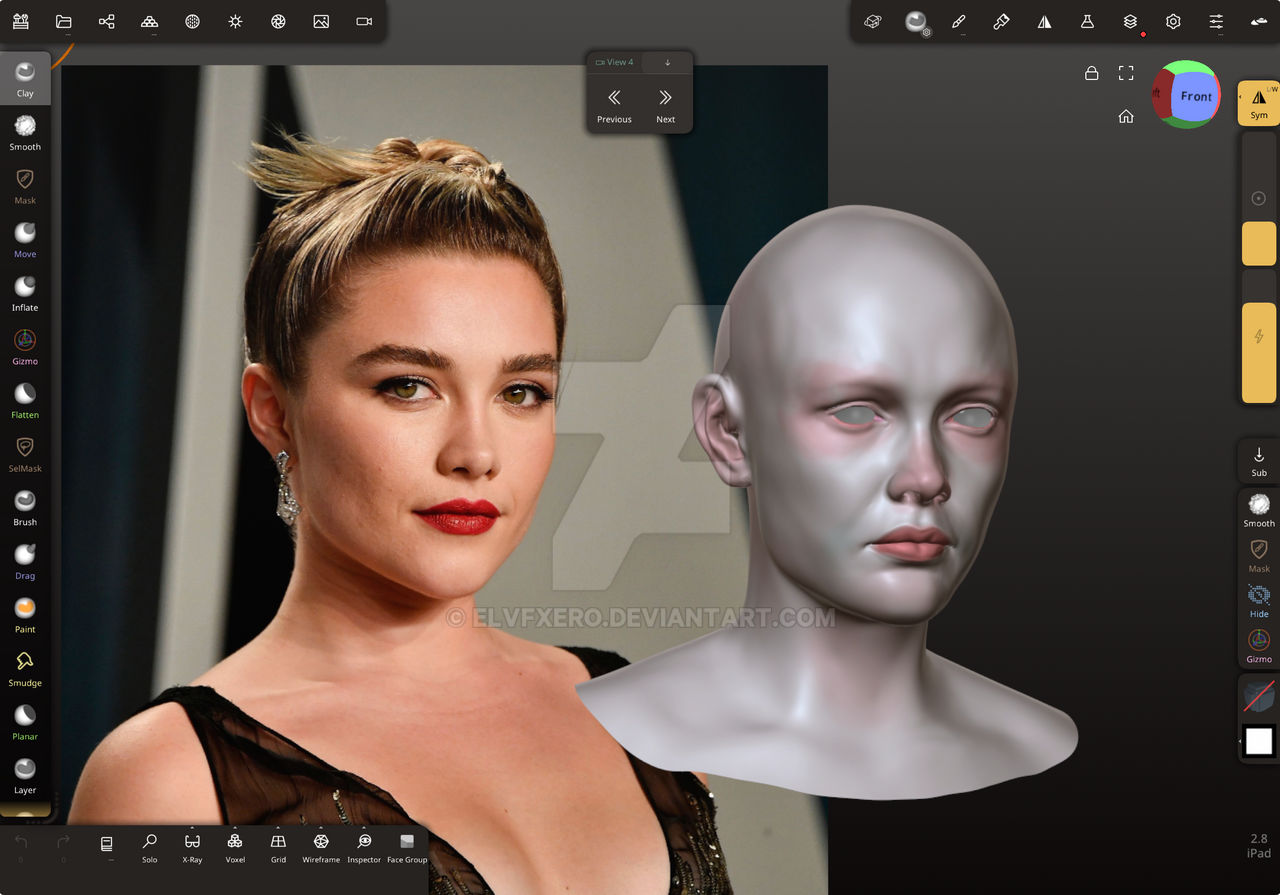This screenshot has height=895, width=1280.
Task: Go to Next view
Action: (x=665, y=105)
